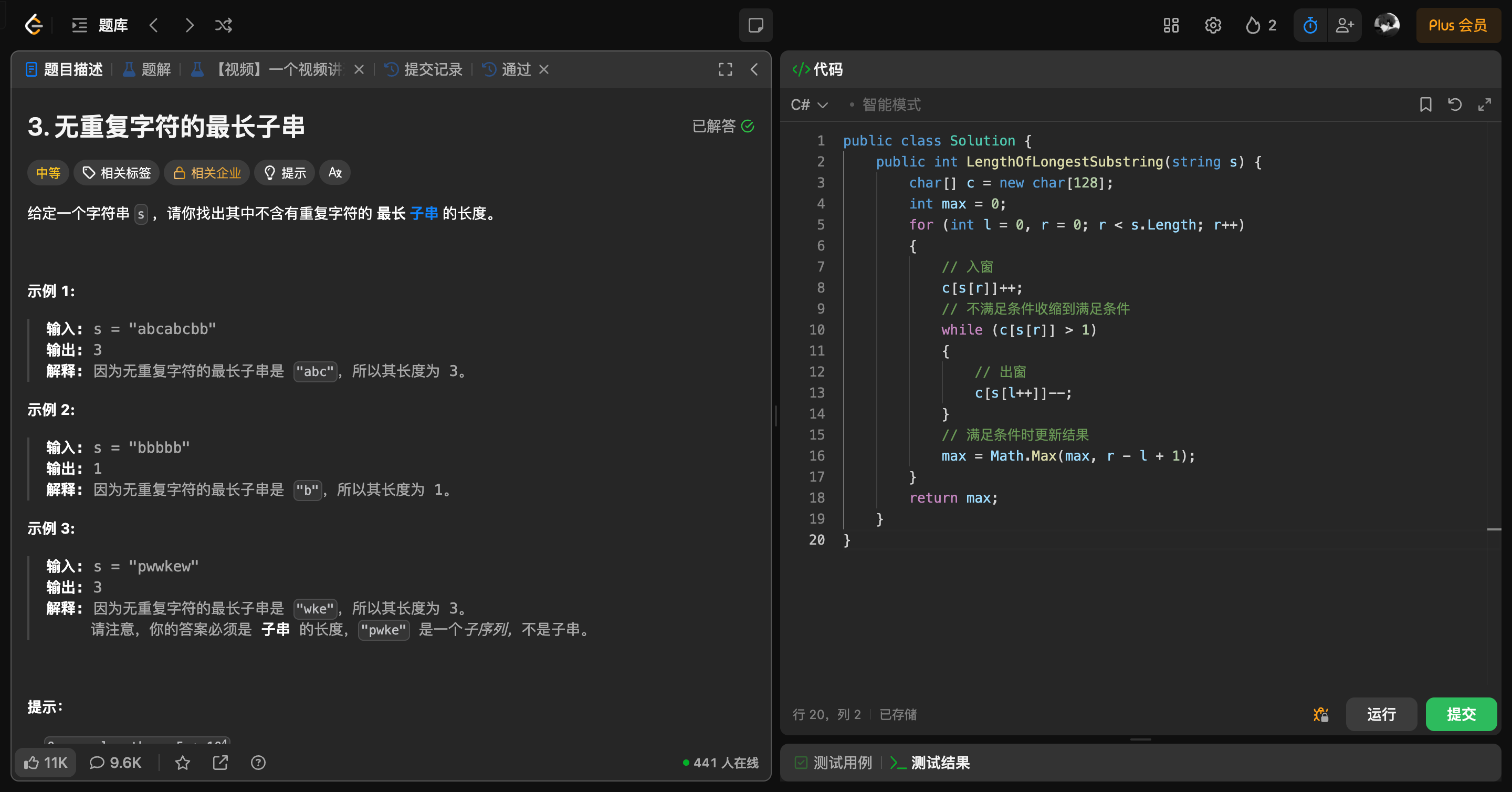Image resolution: width=1512 pixels, height=792 pixels.
Task: Click the shuffle random problem icon
Action: (223, 25)
